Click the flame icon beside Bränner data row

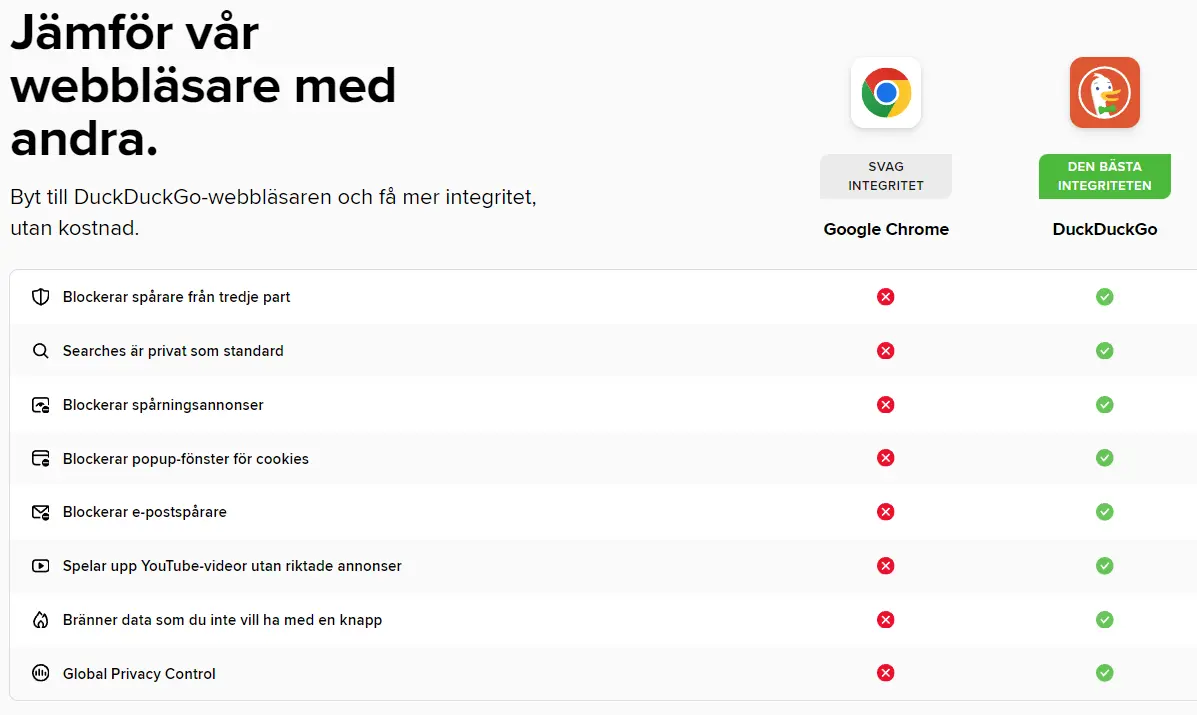pyautogui.click(x=40, y=620)
